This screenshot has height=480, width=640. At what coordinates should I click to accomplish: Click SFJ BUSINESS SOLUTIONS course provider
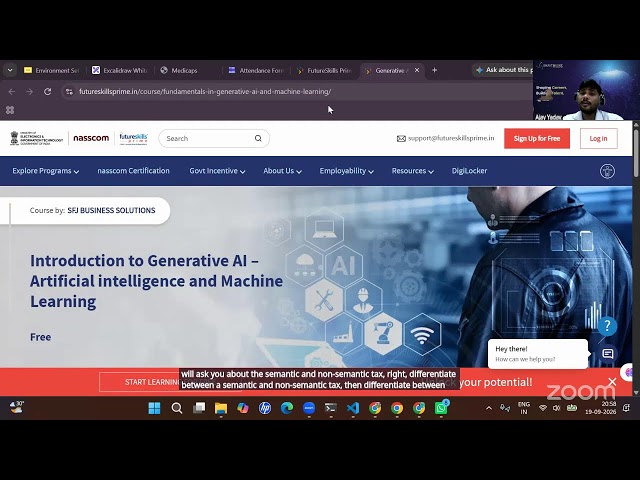(x=111, y=210)
